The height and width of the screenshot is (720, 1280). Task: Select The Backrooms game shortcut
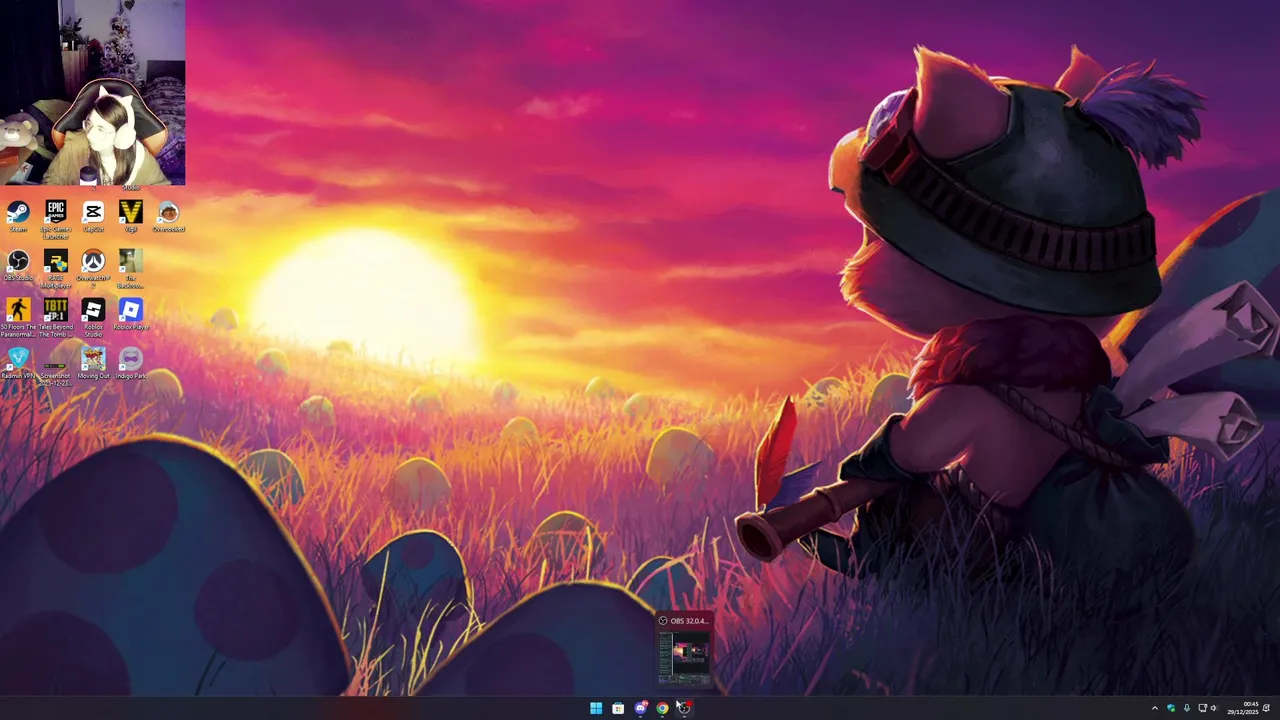pos(131,269)
